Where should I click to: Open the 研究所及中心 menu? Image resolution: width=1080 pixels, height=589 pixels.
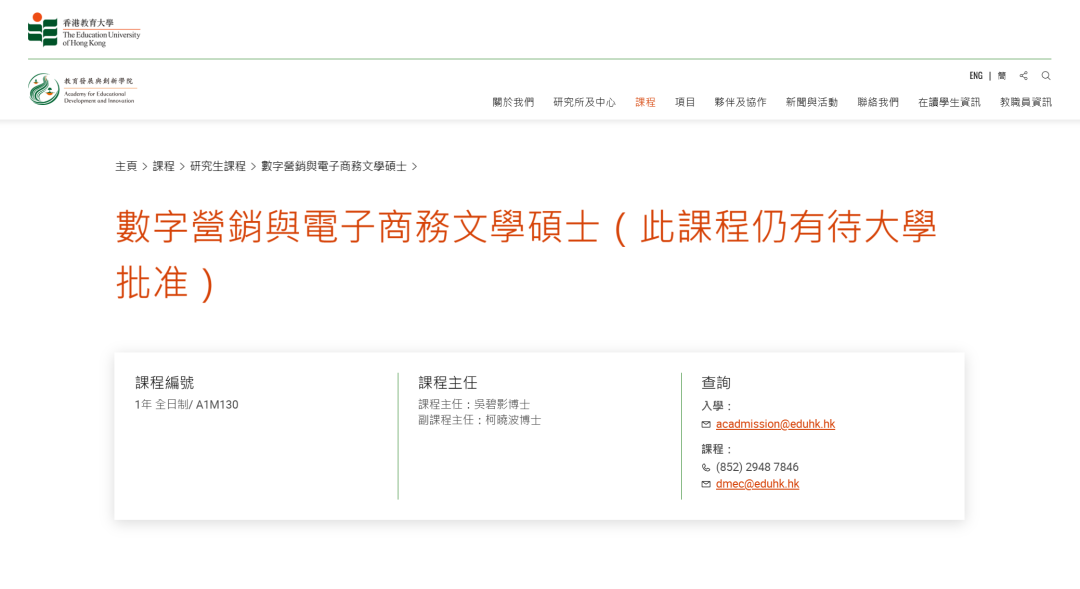tap(584, 102)
